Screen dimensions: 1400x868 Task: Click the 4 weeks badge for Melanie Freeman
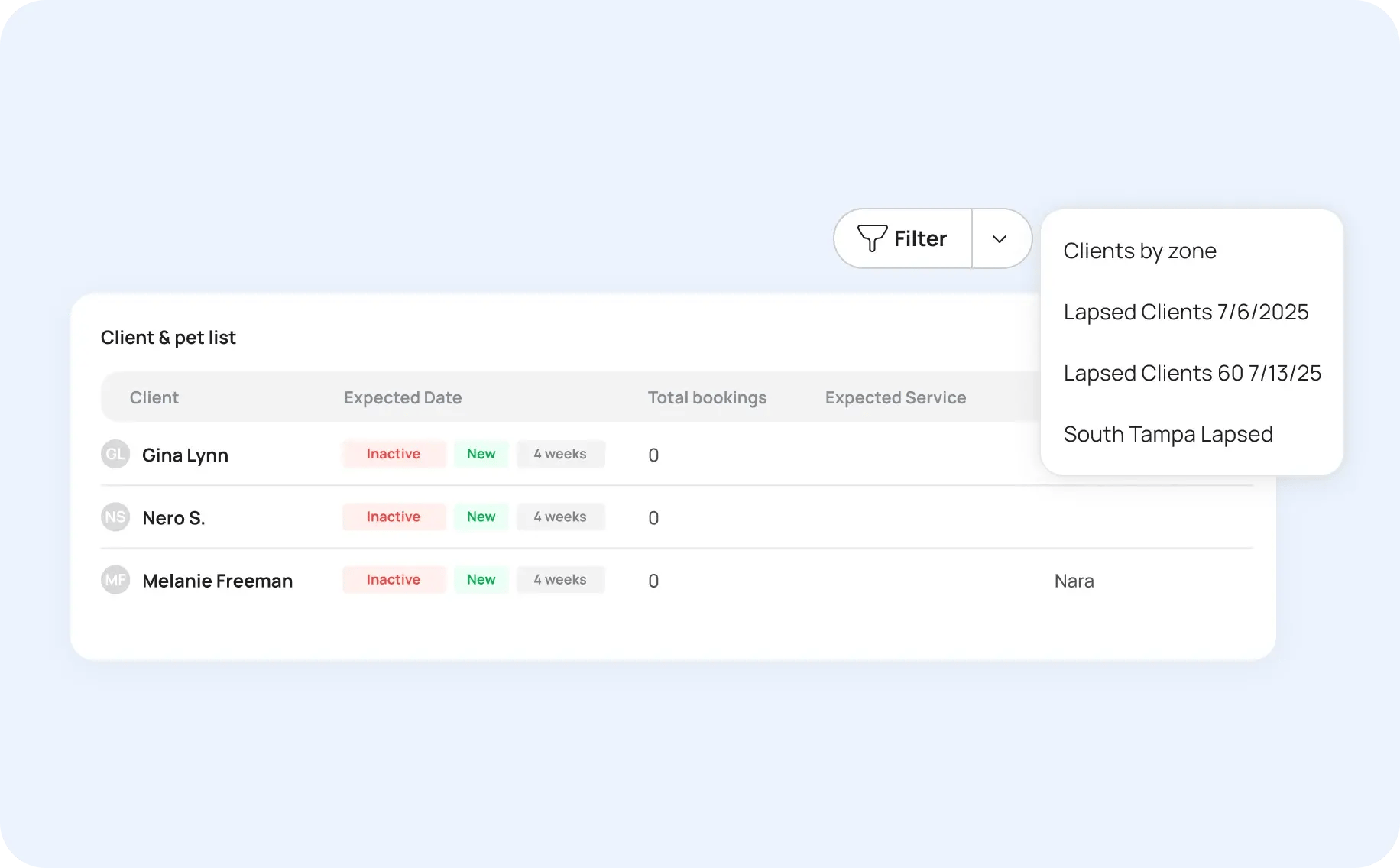(560, 579)
